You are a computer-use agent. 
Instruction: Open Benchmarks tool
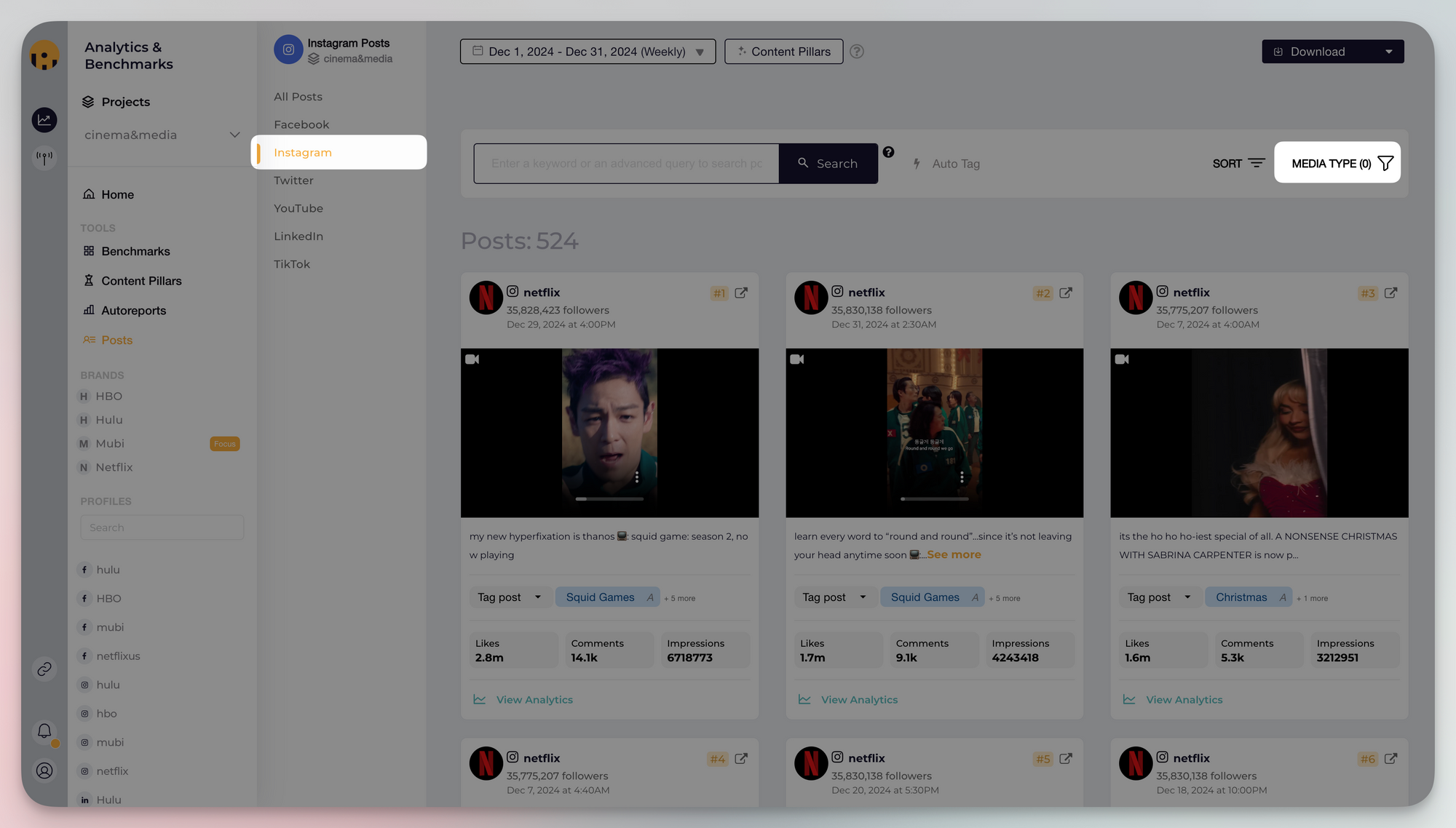pyautogui.click(x=127, y=251)
